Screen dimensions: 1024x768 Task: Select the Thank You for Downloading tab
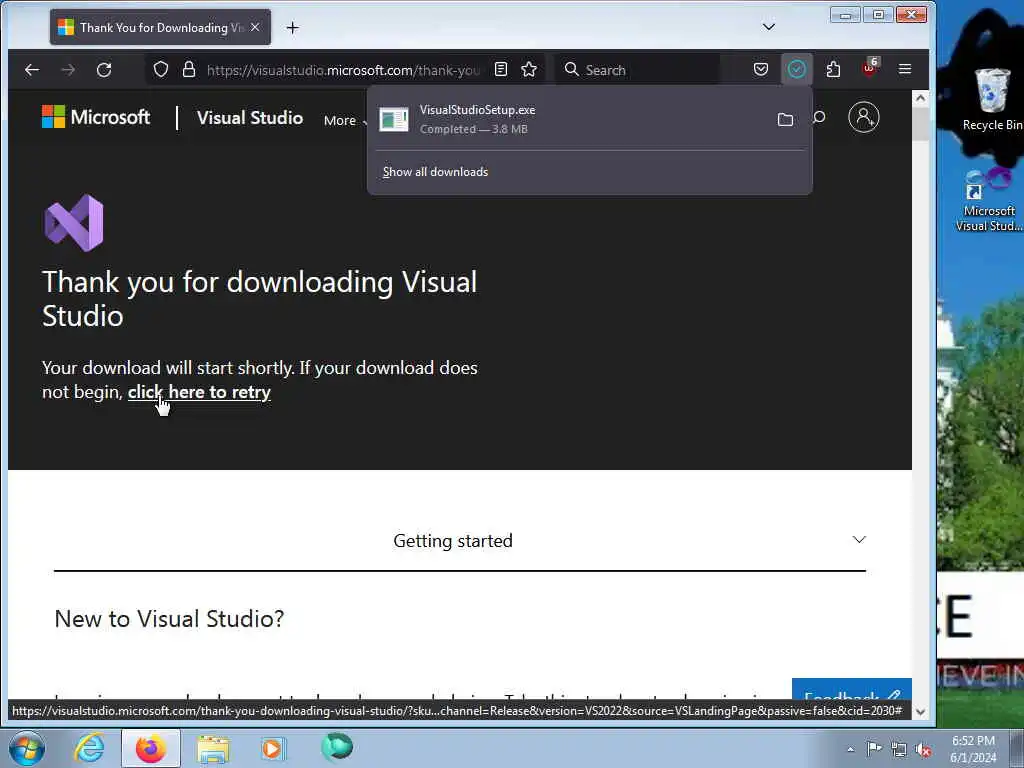point(160,27)
